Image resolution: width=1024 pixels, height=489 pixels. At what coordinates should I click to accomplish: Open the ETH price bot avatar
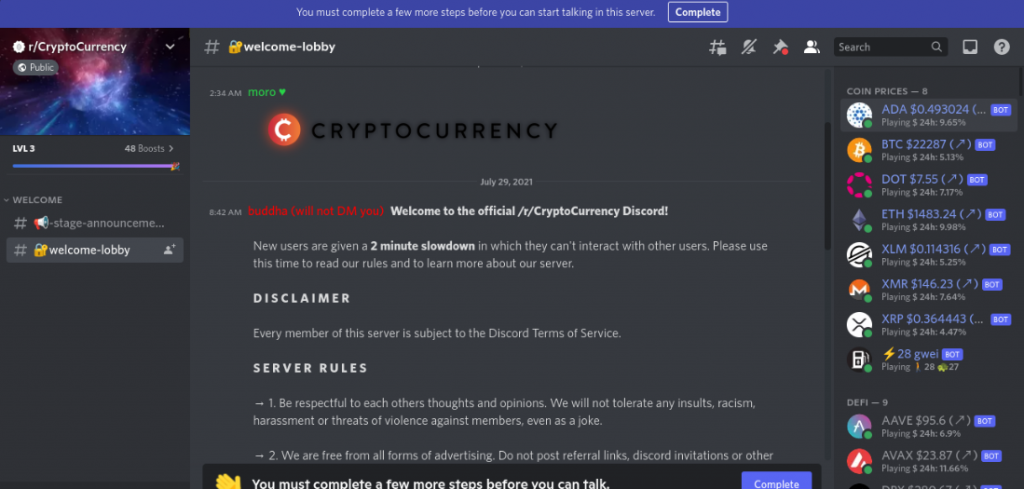[859, 220]
